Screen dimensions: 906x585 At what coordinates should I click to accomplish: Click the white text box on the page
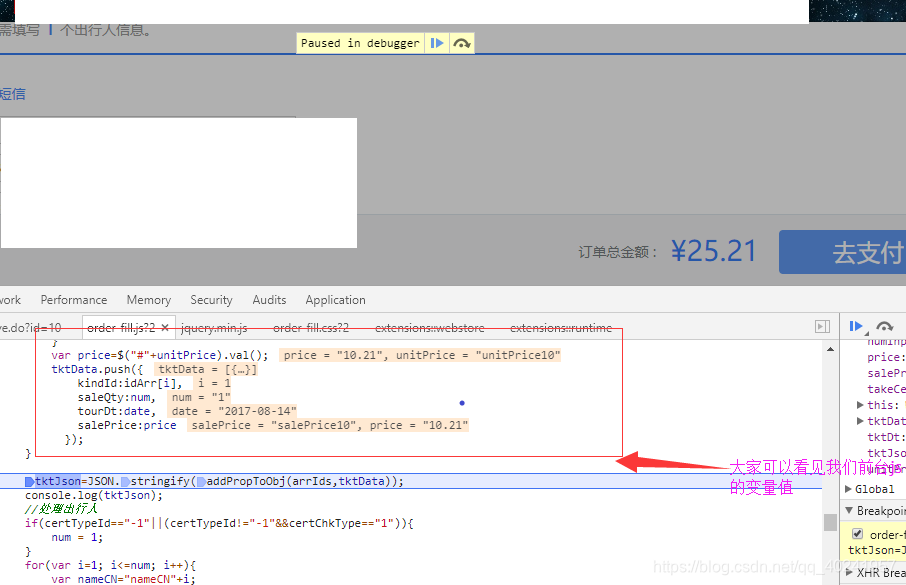pos(179,183)
